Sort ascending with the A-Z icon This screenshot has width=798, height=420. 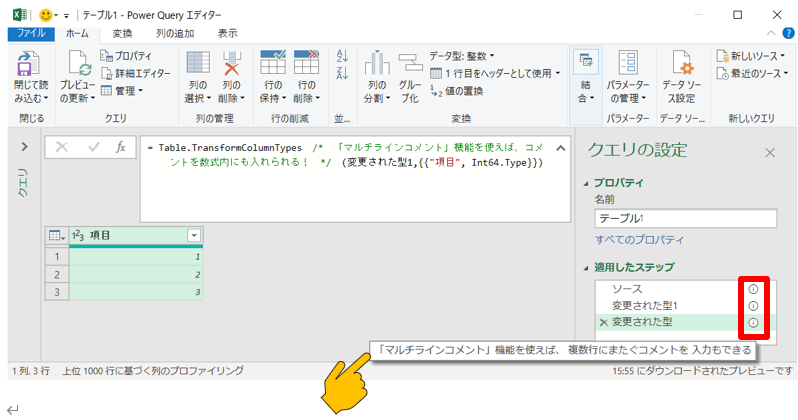click(x=342, y=56)
